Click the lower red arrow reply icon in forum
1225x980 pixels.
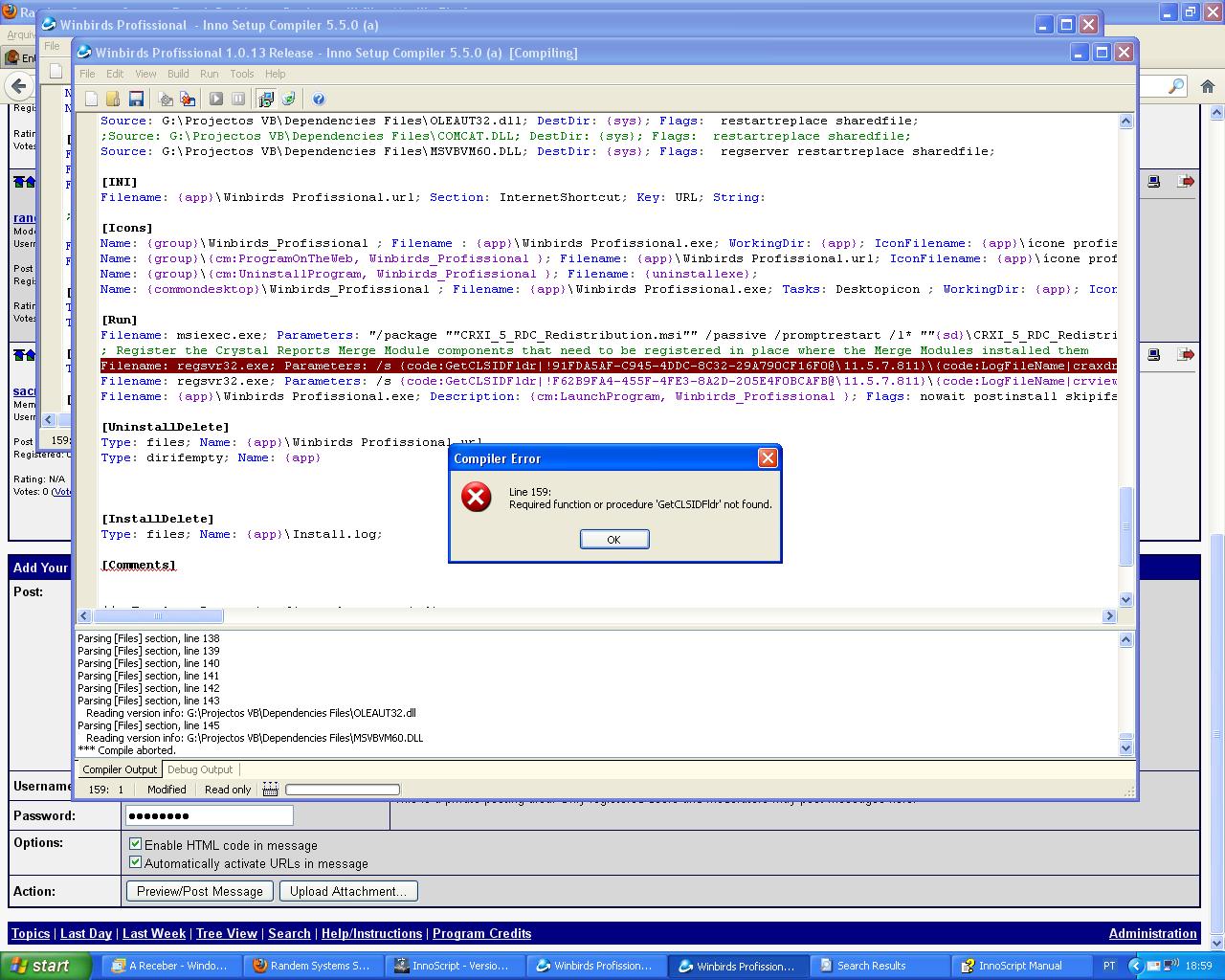coord(1186,355)
